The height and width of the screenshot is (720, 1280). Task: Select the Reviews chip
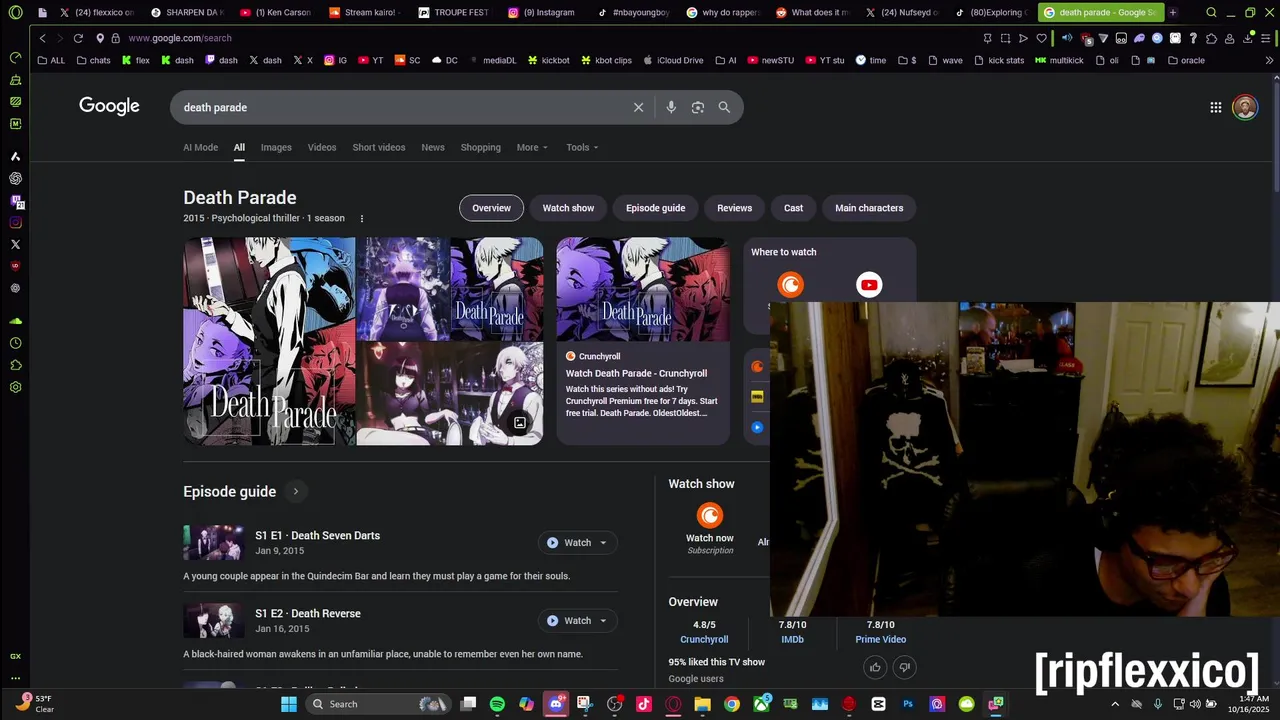[x=734, y=208]
